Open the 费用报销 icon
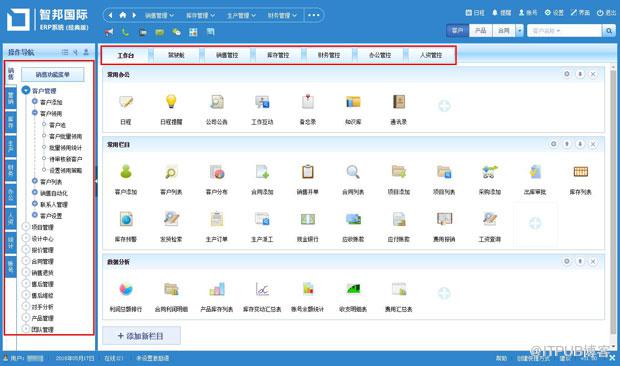620x366 pixels. pyautogui.click(x=444, y=219)
